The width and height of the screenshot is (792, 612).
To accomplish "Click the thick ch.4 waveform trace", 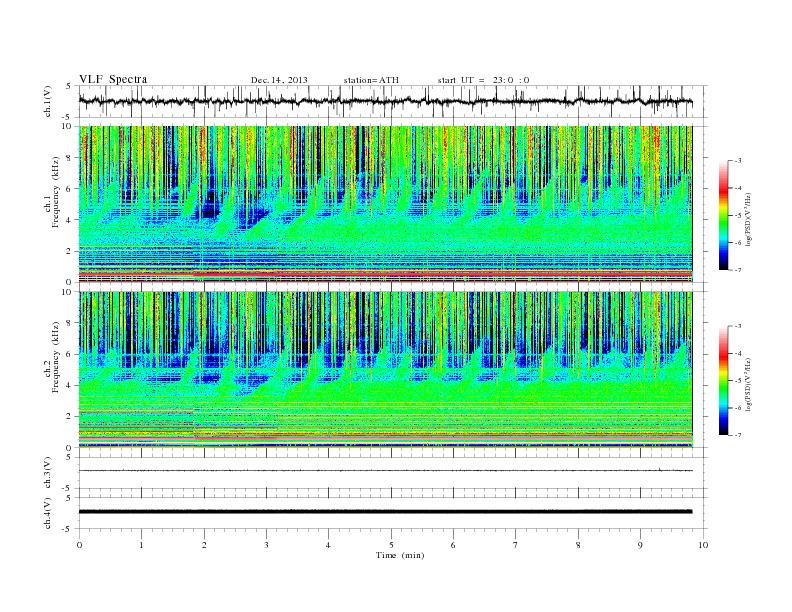I will 385,512.
